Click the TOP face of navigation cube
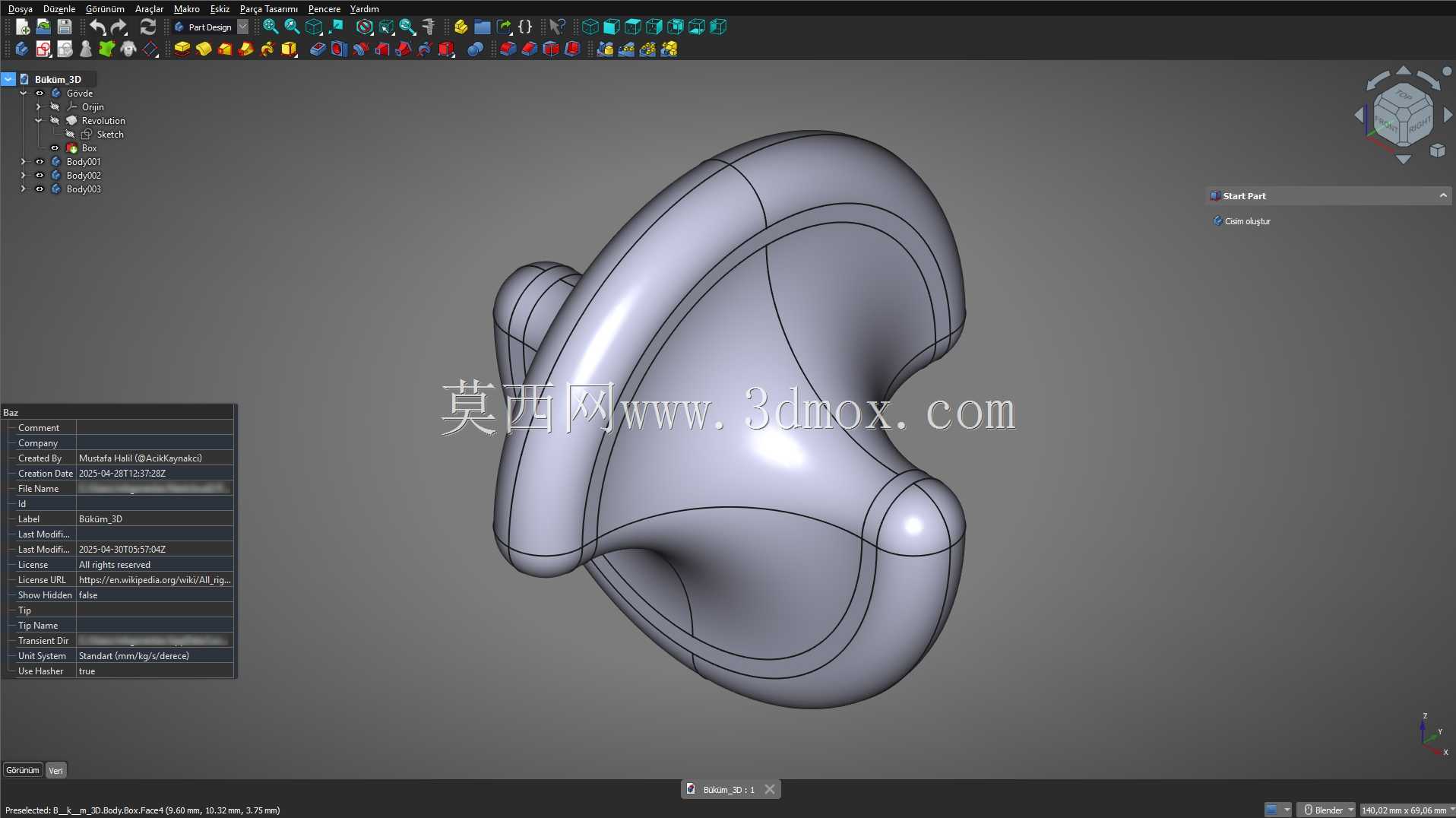 coord(1403,96)
